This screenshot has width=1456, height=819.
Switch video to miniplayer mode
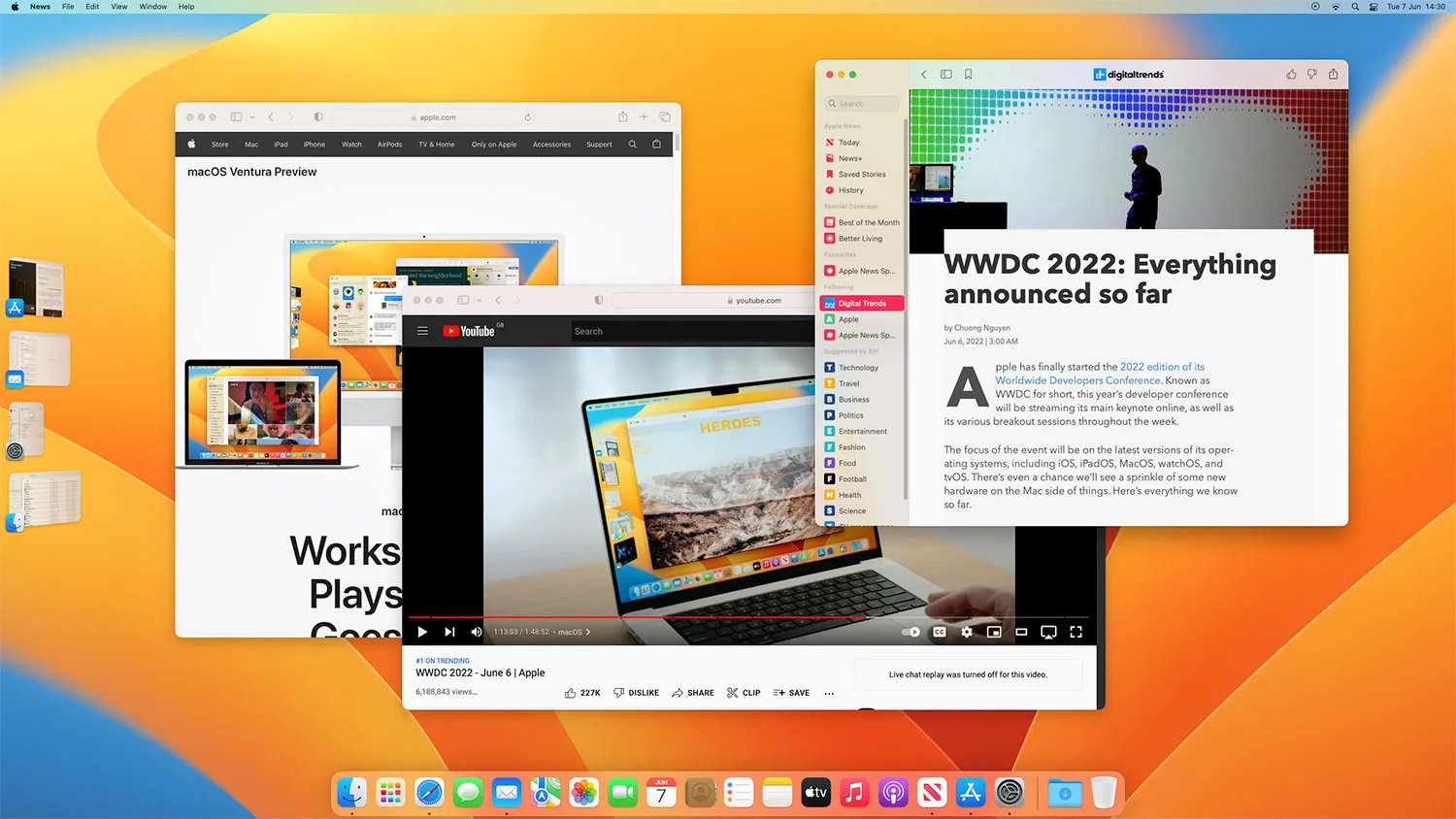(x=994, y=632)
